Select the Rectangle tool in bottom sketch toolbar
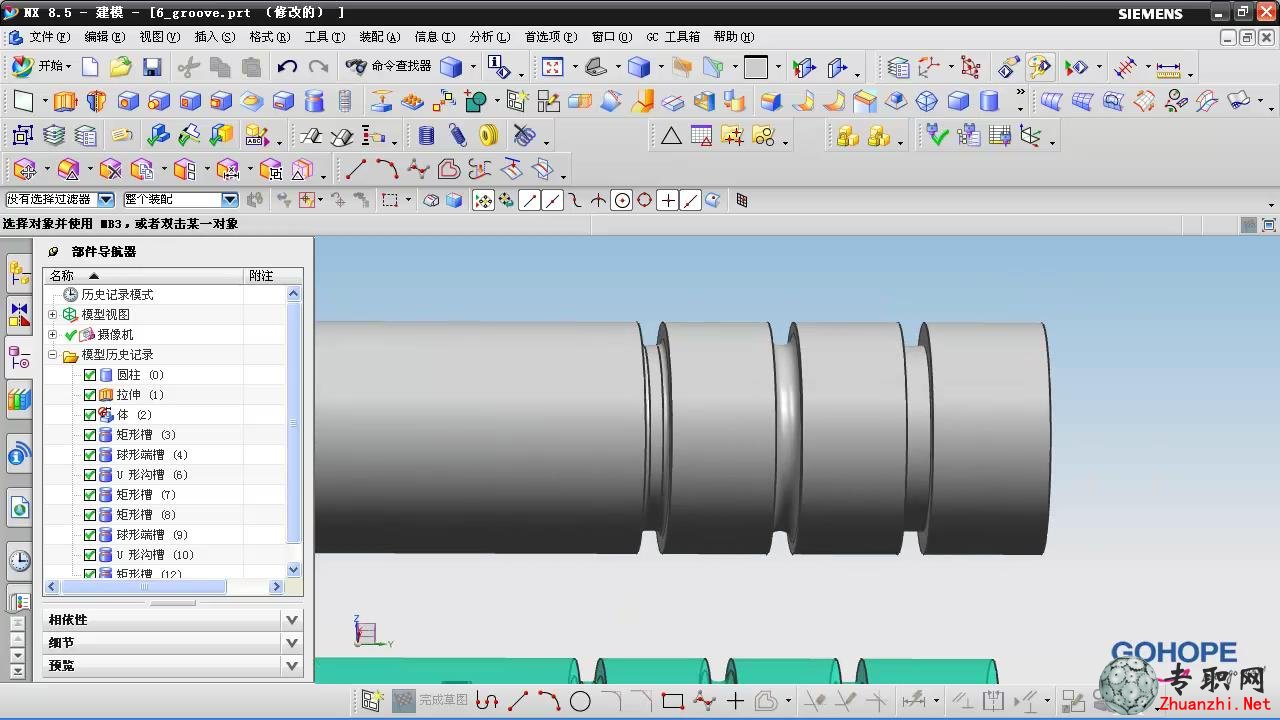The width and height of the screenshot is (1280, 720). tap(672, 701)
